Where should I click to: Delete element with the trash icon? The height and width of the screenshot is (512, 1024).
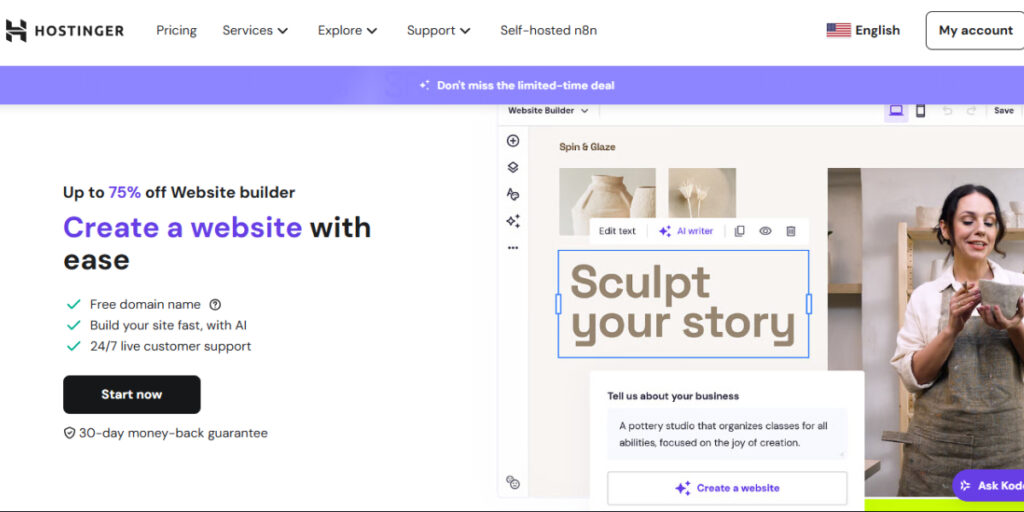(x=791, y=231)
